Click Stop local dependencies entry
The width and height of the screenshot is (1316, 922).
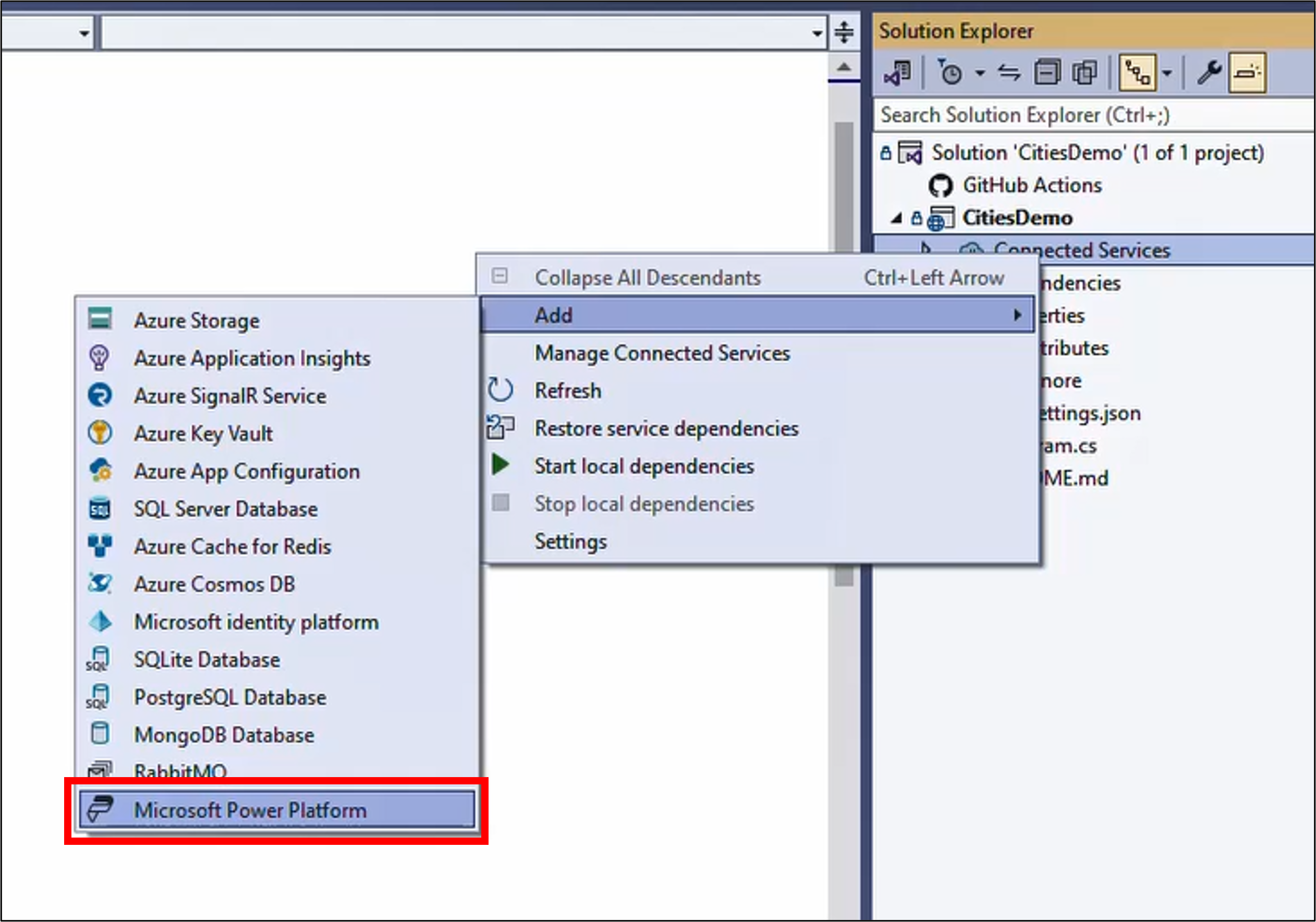pos(758,505)
